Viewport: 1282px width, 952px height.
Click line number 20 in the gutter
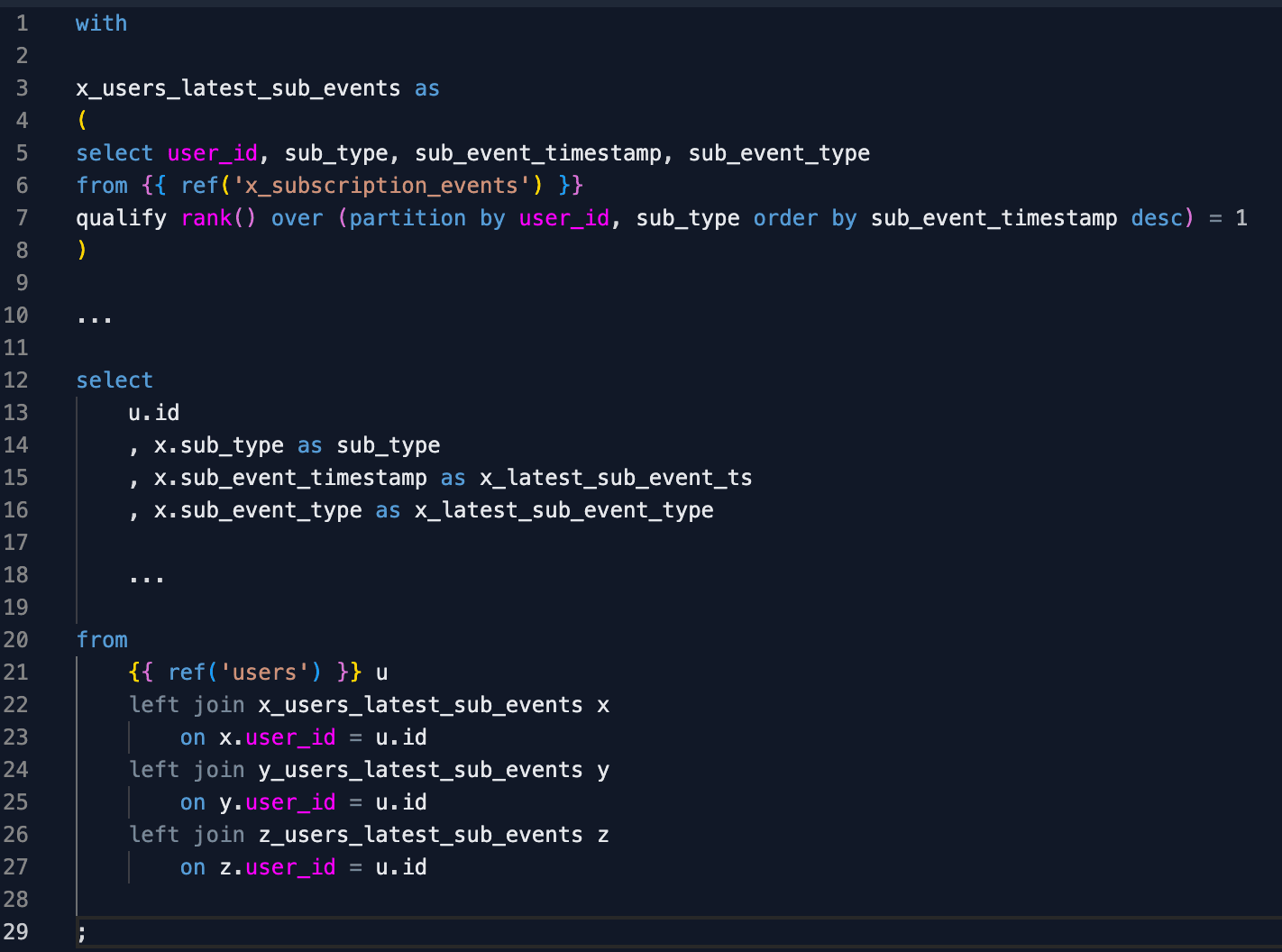(x=16, y=640)
